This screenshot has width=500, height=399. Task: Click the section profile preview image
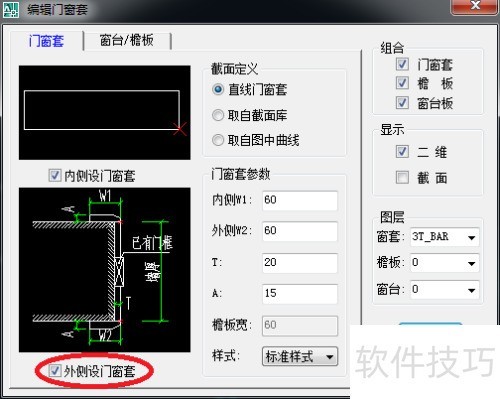tap(105, 113)
